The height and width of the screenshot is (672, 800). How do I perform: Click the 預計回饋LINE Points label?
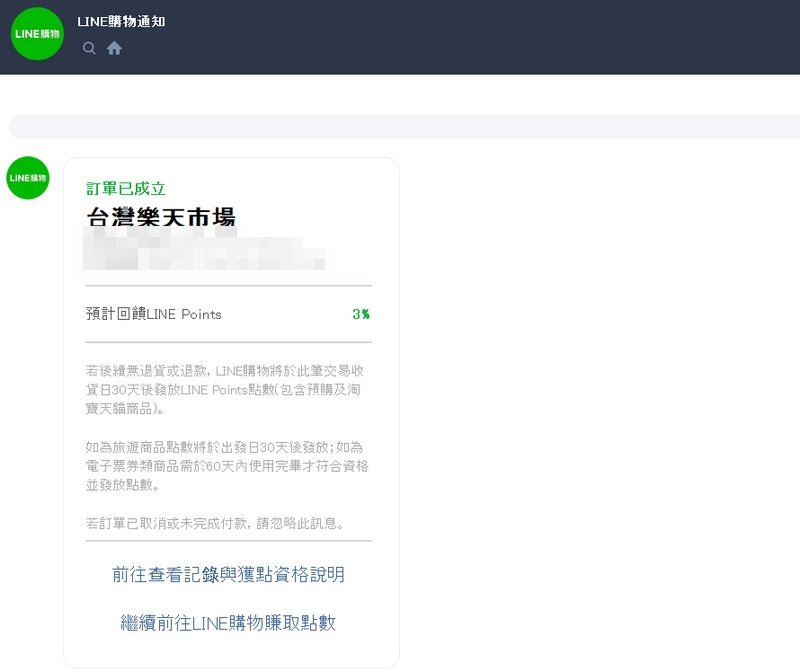tap(154, 314)
